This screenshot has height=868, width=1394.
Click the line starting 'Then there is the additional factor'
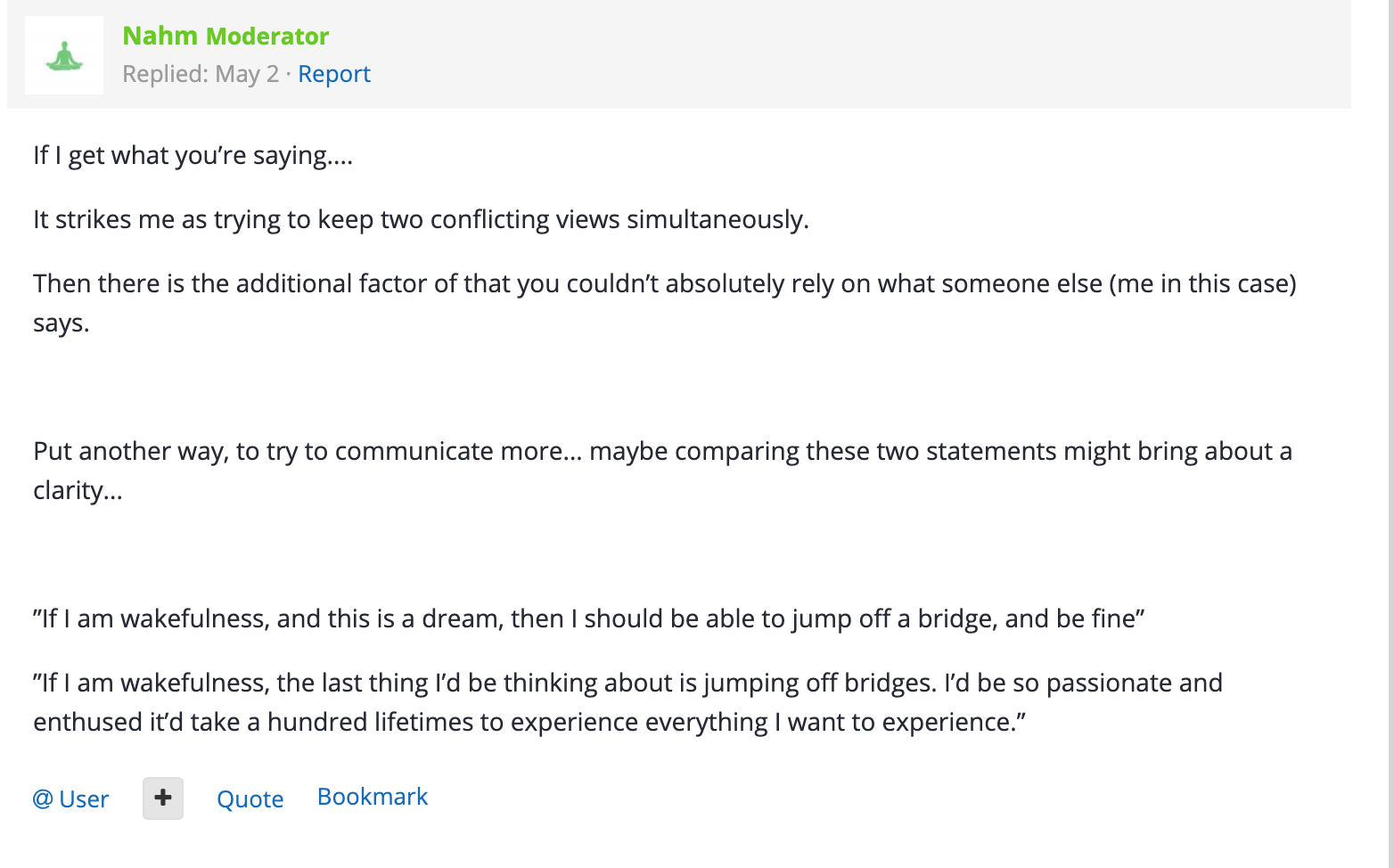665,283
